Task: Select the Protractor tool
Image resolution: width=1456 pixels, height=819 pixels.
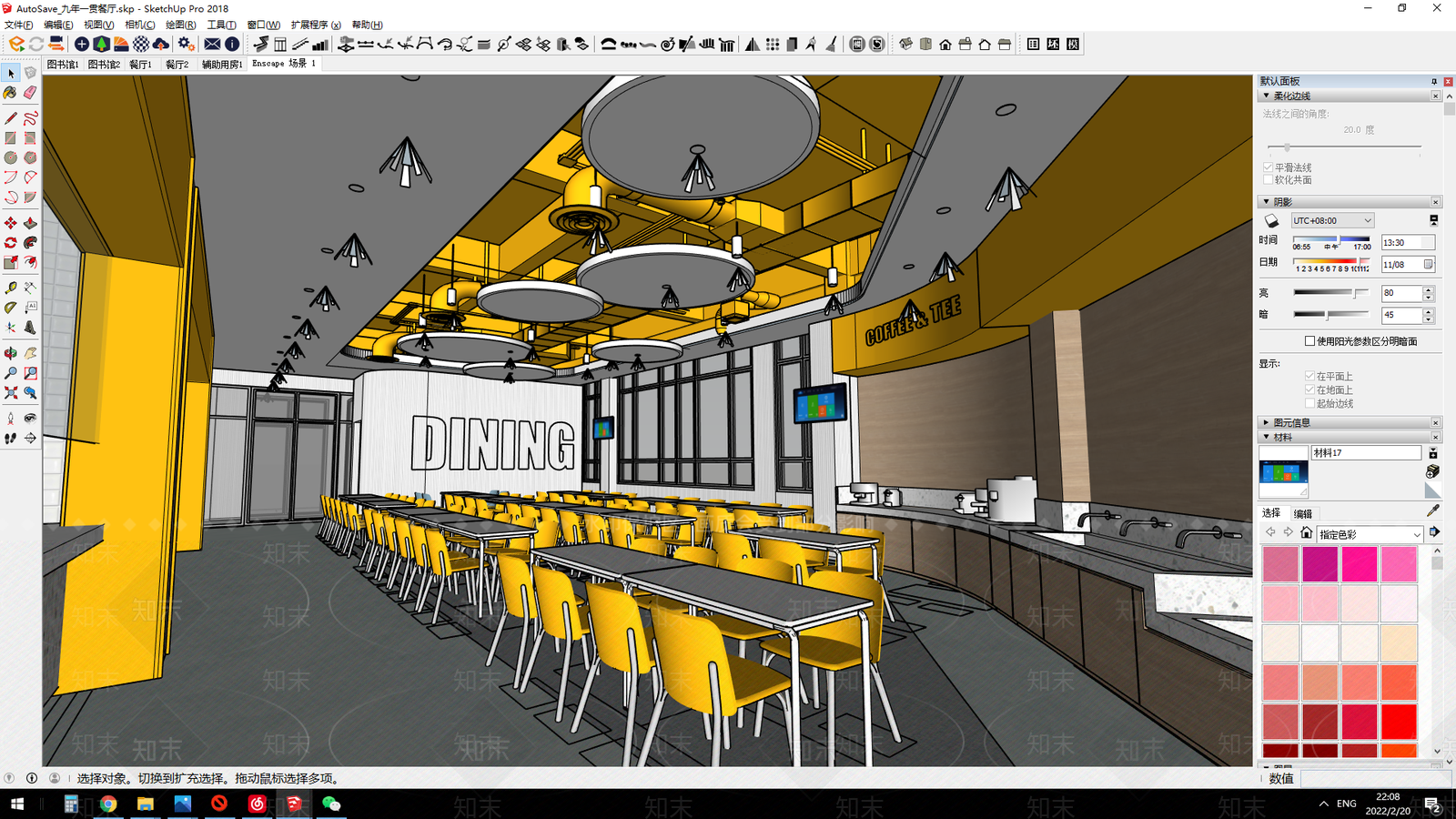Action: coord(11,308)
